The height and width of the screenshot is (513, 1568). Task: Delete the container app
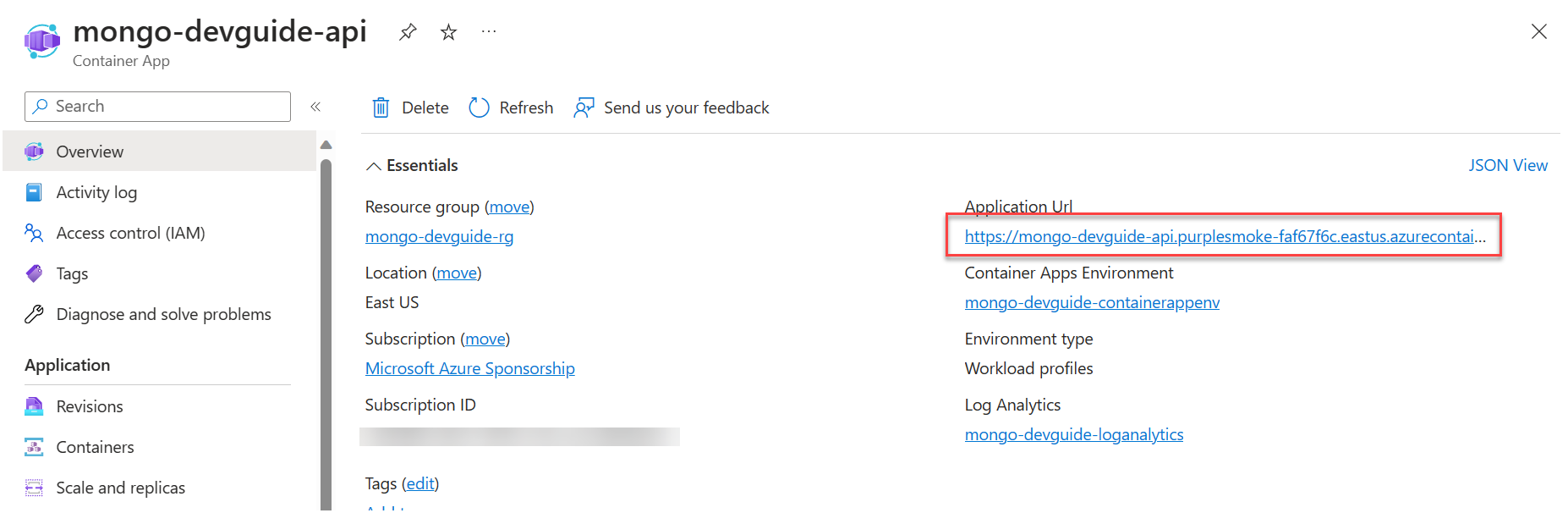[410, 108]
